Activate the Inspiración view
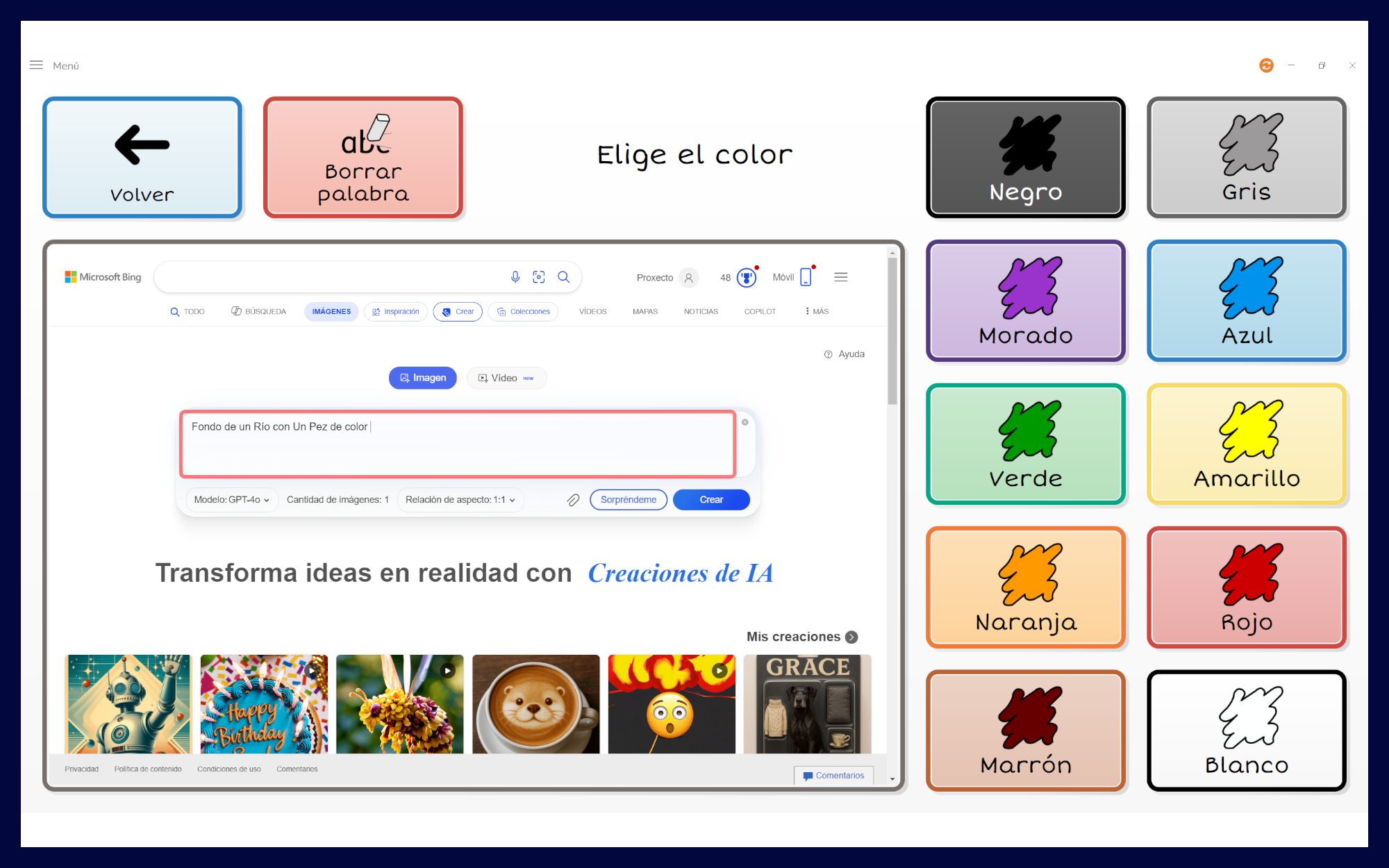 pyautogui.click(x=395, y=311)
